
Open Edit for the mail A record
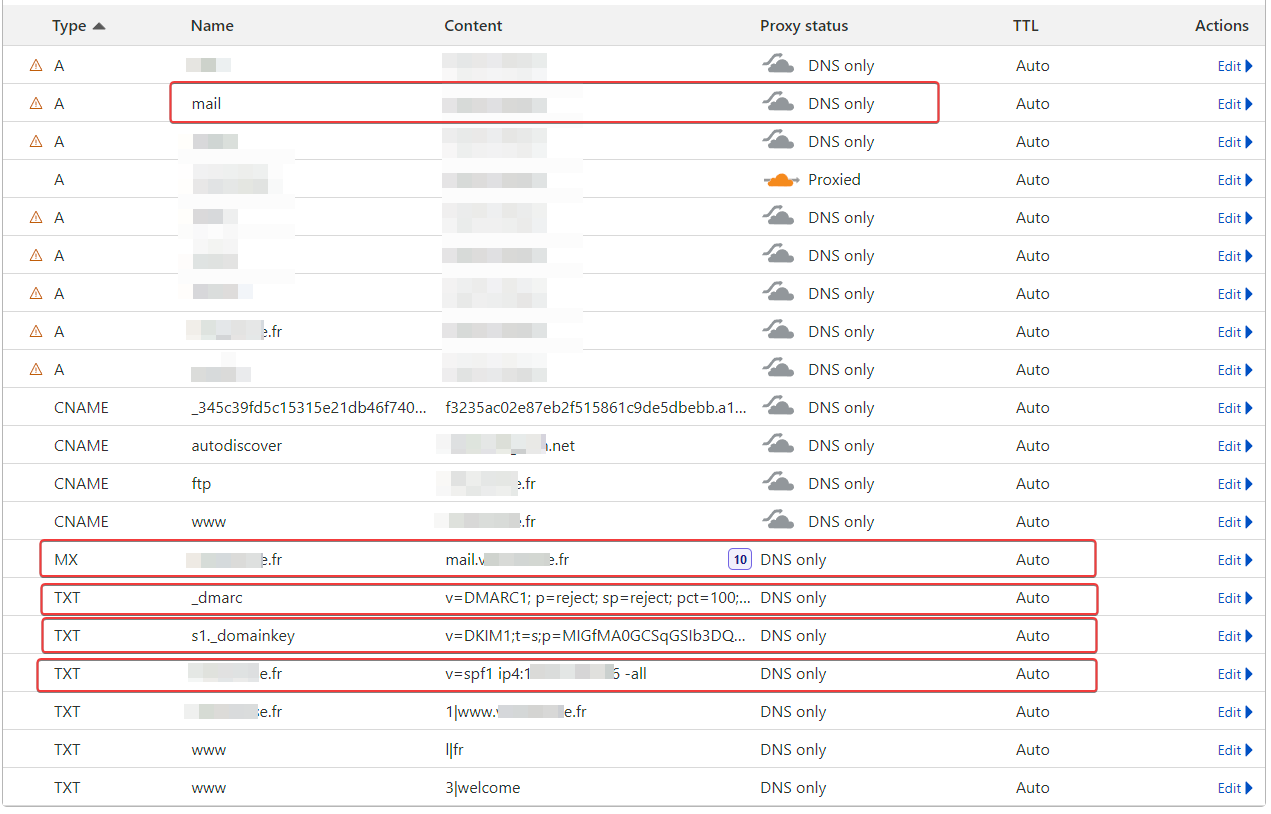(x=1234, y=104)
